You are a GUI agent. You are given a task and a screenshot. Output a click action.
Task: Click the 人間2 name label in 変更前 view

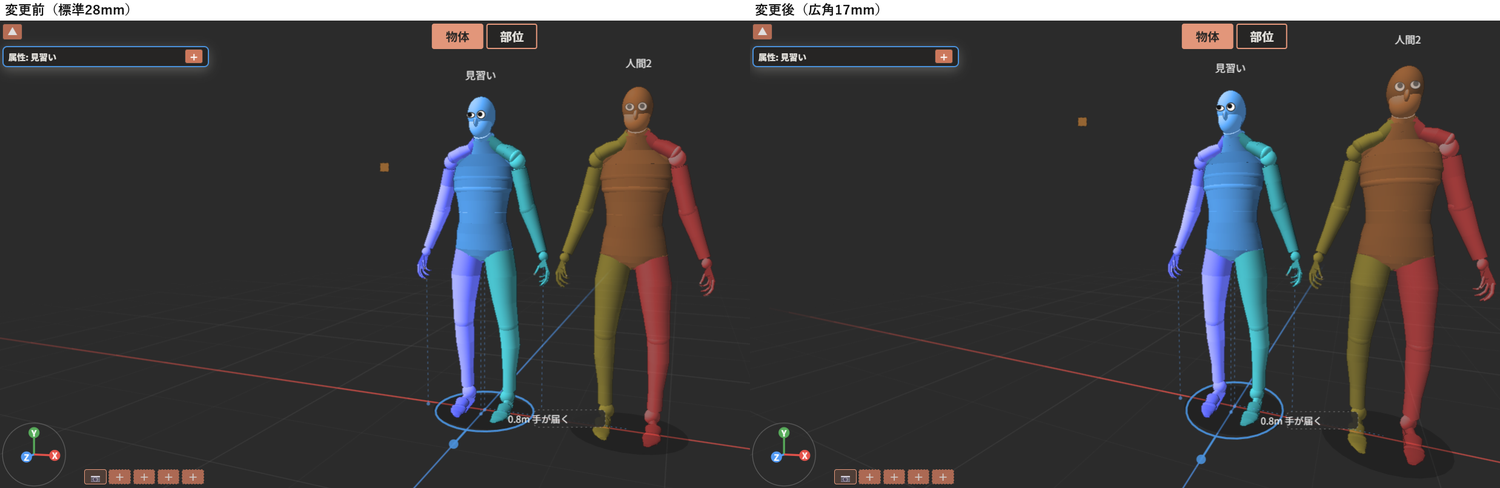click(x=638, y=64)
